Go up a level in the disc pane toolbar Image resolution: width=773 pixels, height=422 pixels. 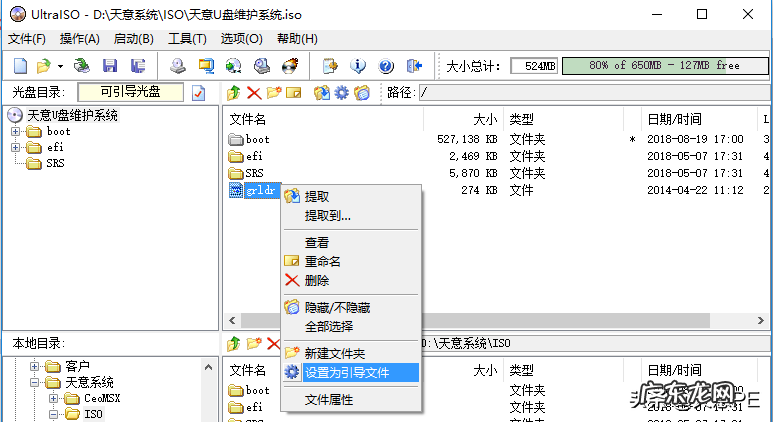[x=234, y=92]
